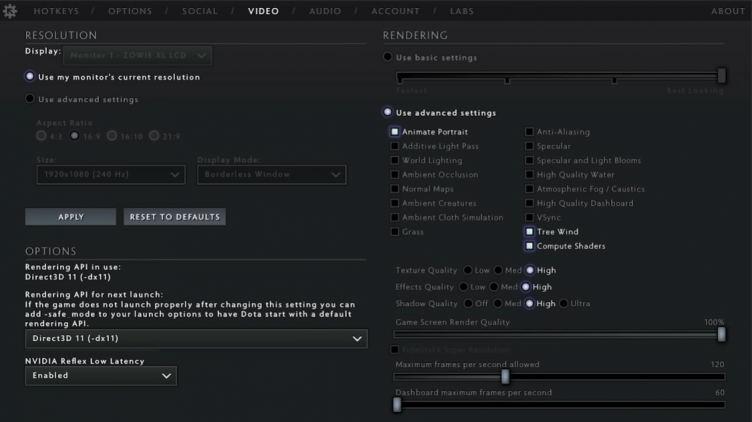
Task: Switch to the Audio tab
Action: pos(324,11)
